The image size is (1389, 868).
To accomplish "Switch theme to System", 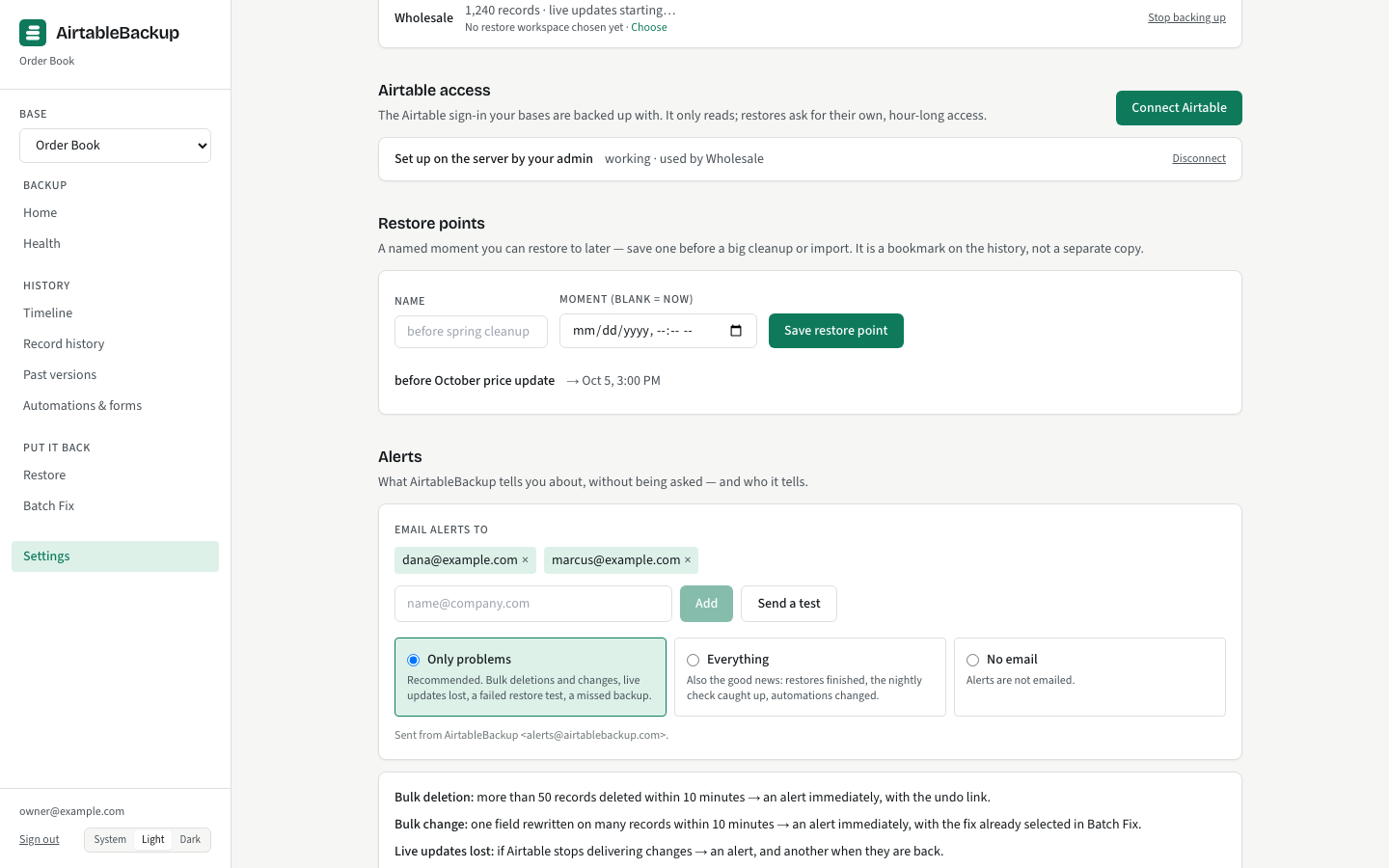I will click(110, 840).
